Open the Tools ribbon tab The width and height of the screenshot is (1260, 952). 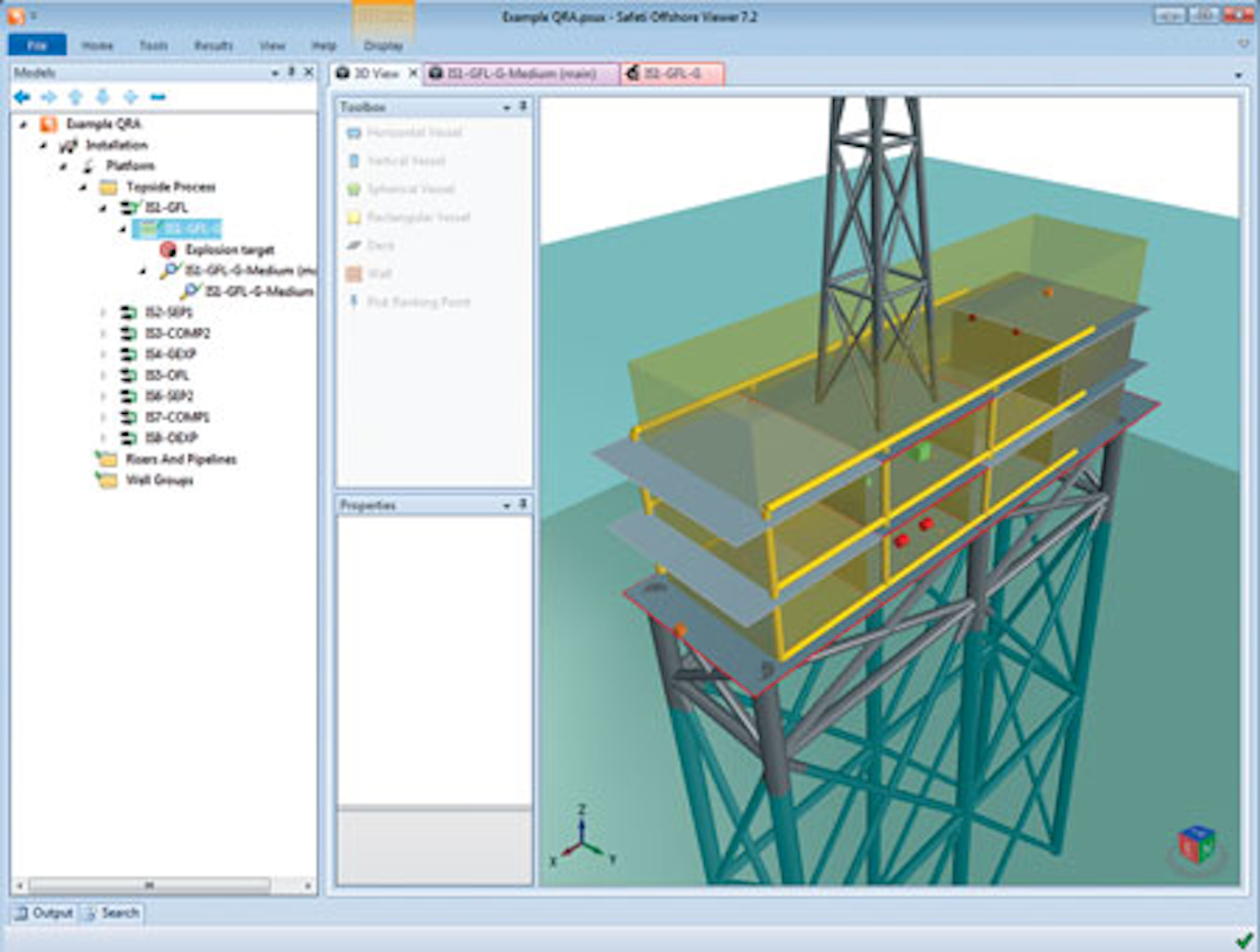click(x=153, y=45)
